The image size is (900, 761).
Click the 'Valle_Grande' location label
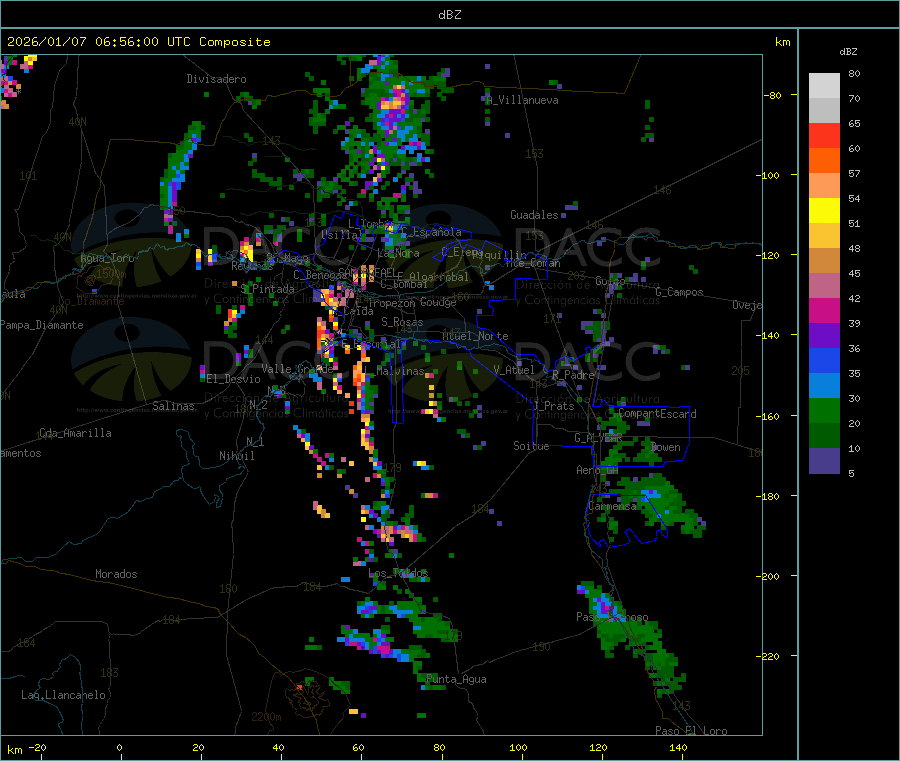click(x=297, y=368)
